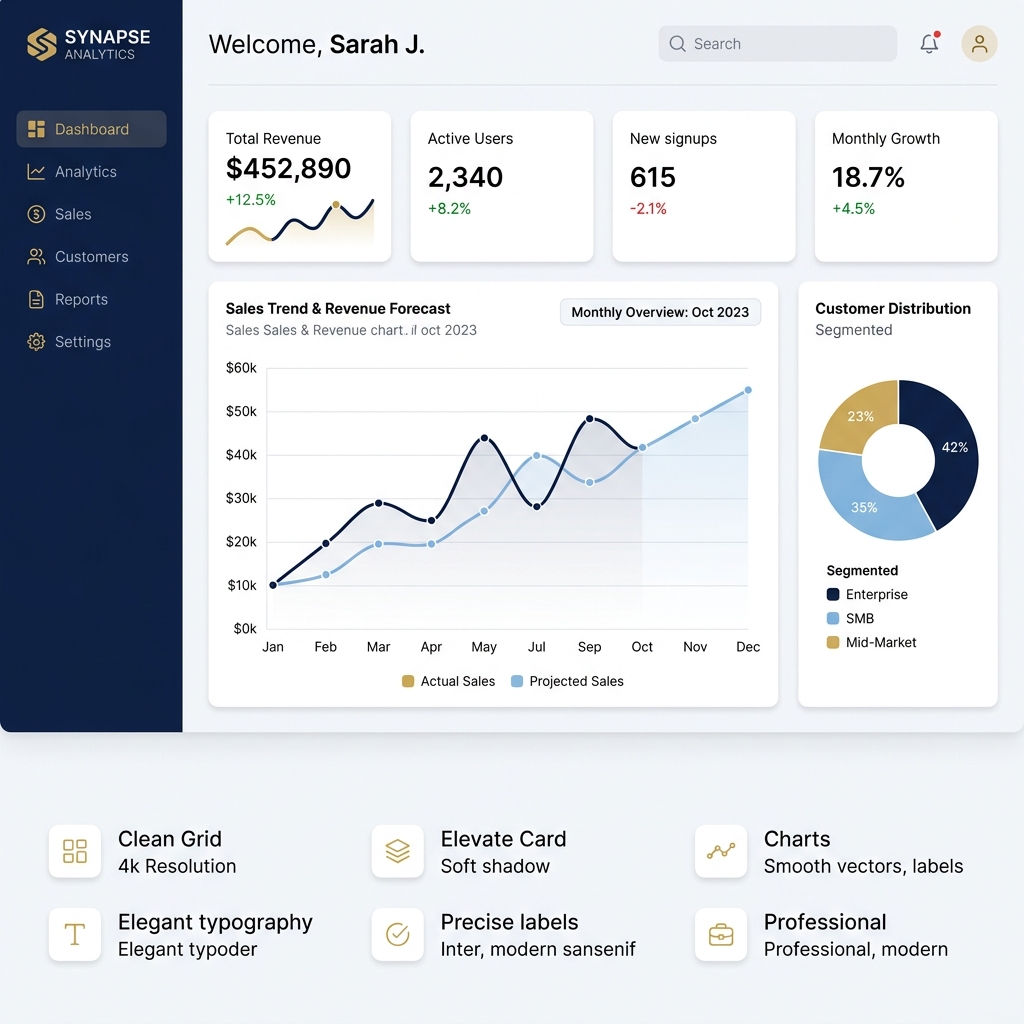Select the Total Revenue card

tap(300, 186)
